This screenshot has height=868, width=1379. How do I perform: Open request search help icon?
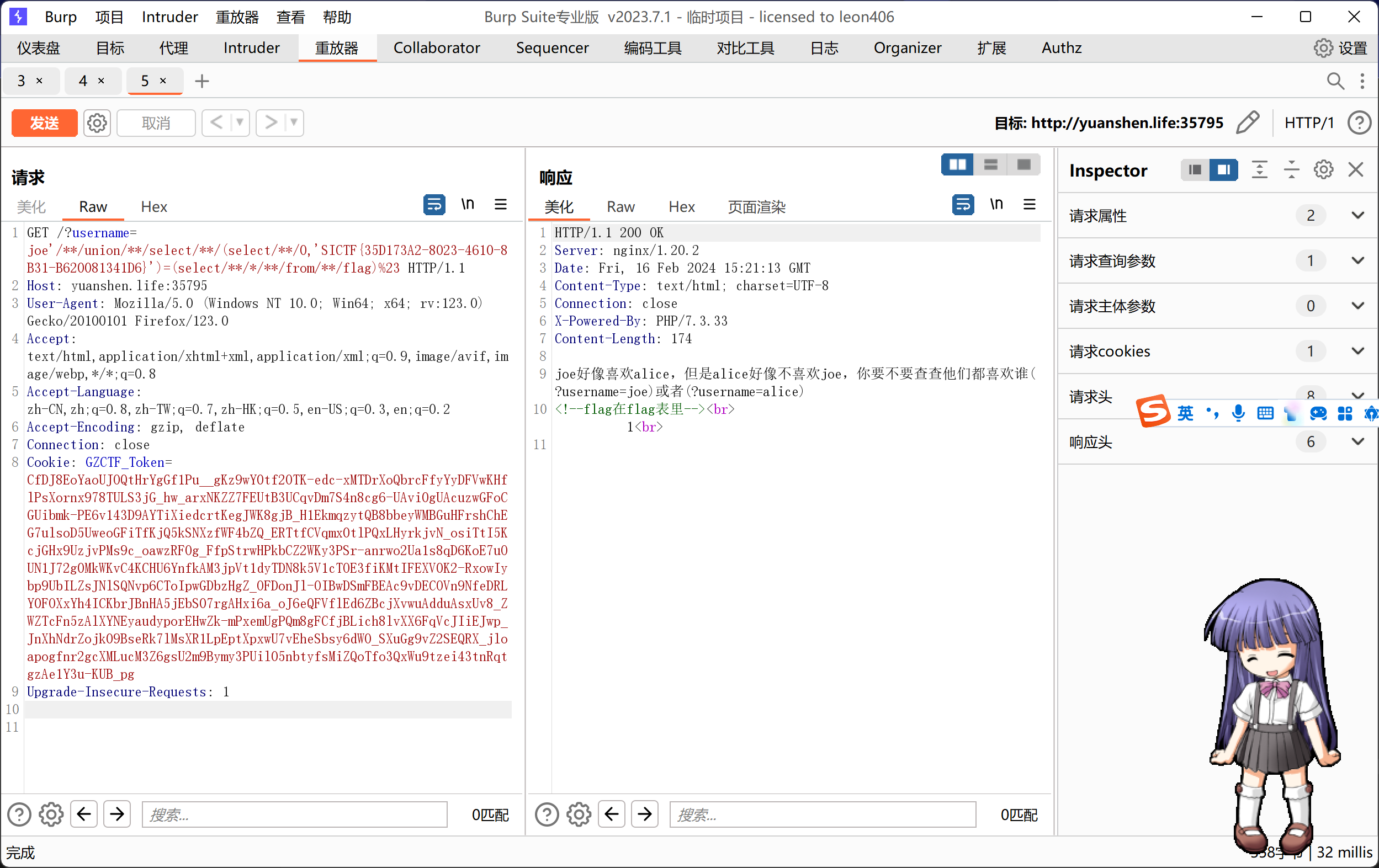19,814
